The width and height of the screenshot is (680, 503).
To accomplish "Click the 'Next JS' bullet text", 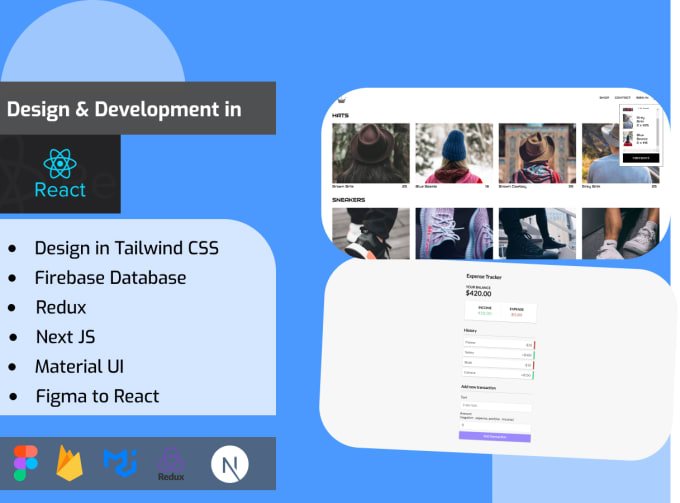I will (x=65, y=337).
